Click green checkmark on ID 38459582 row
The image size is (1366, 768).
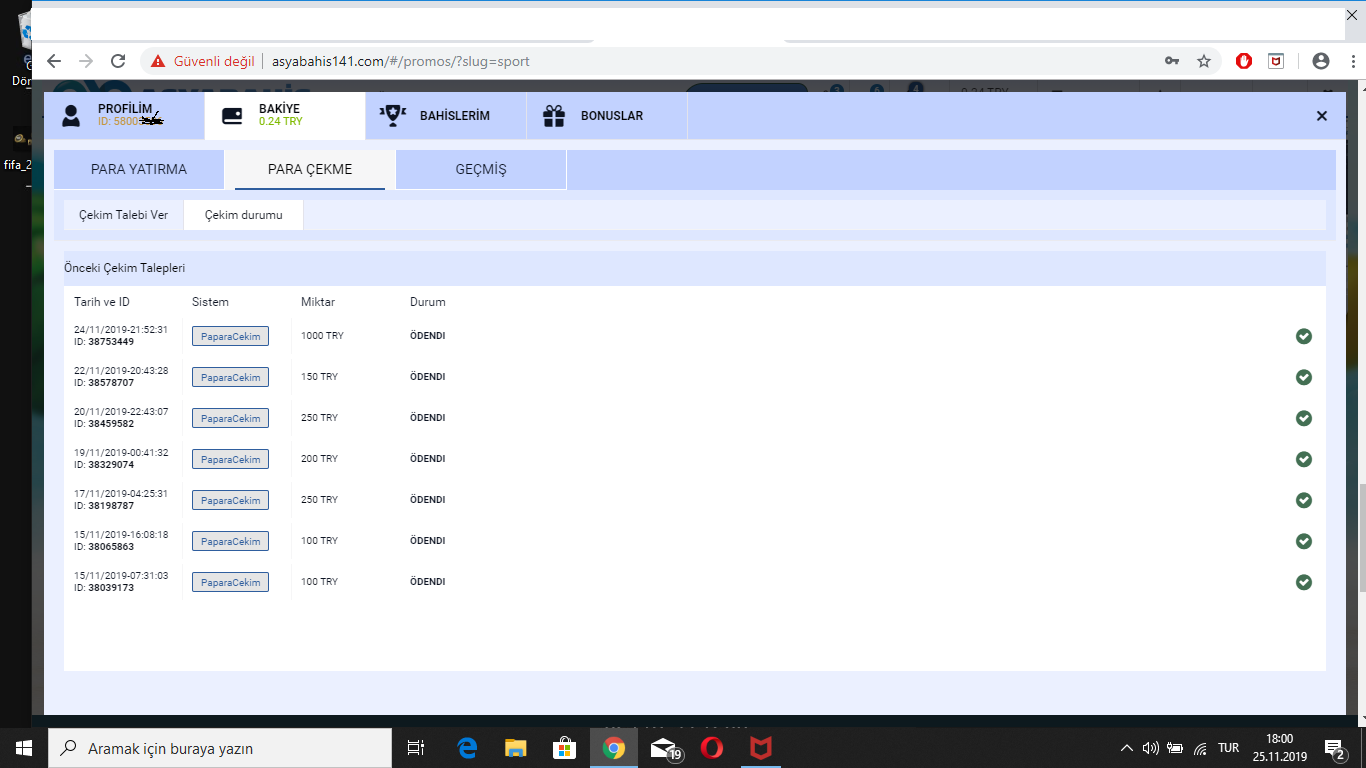coord(1304,418)
